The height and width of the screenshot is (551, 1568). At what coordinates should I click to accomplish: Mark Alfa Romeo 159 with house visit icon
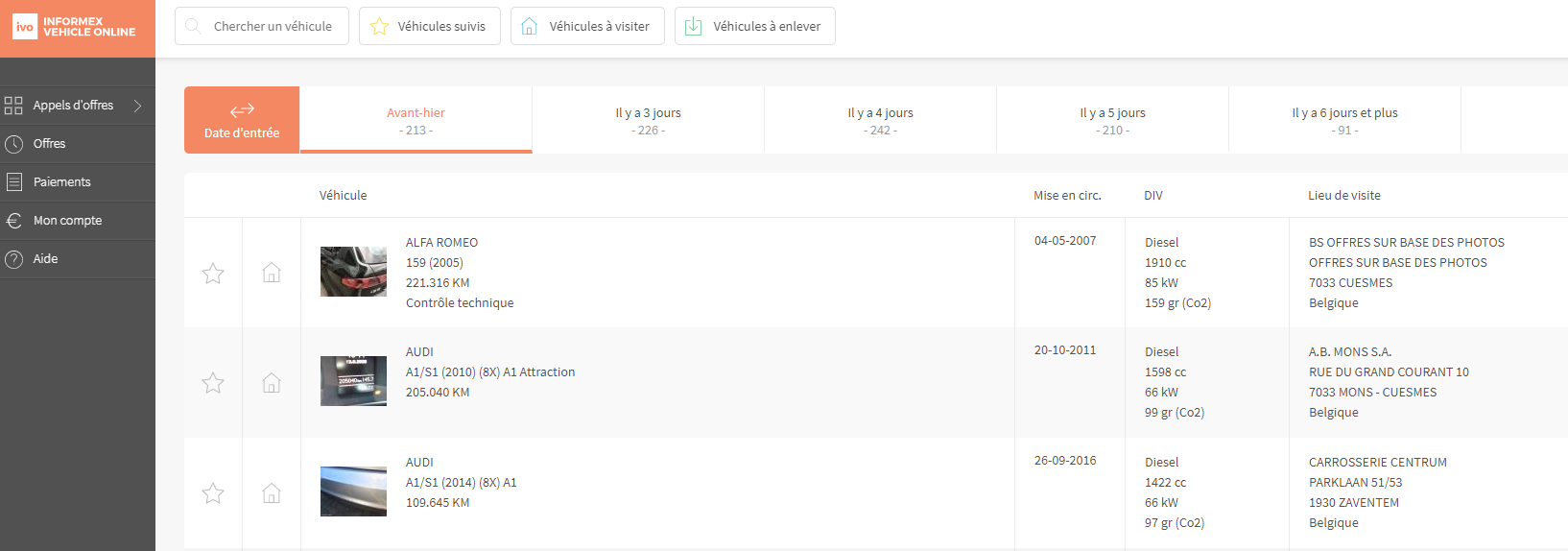click(x=272, y=273)
